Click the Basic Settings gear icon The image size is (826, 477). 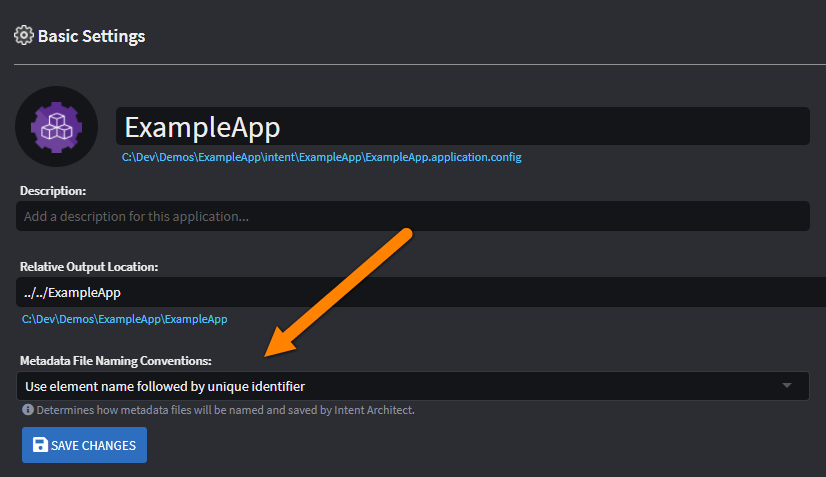(x=24, y=36)
